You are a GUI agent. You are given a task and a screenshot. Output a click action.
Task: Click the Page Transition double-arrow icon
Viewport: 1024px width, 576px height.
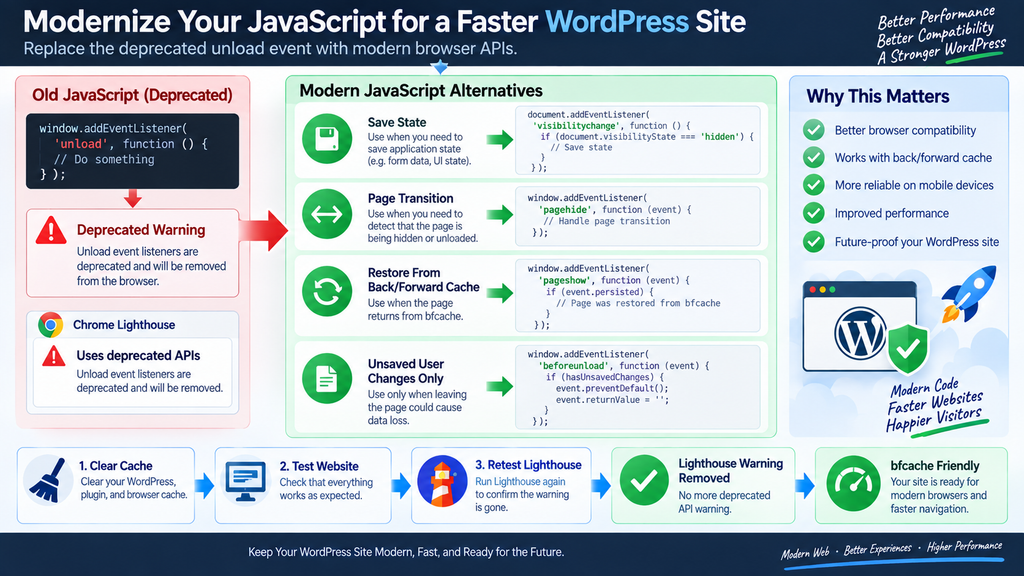pos(327,214)
